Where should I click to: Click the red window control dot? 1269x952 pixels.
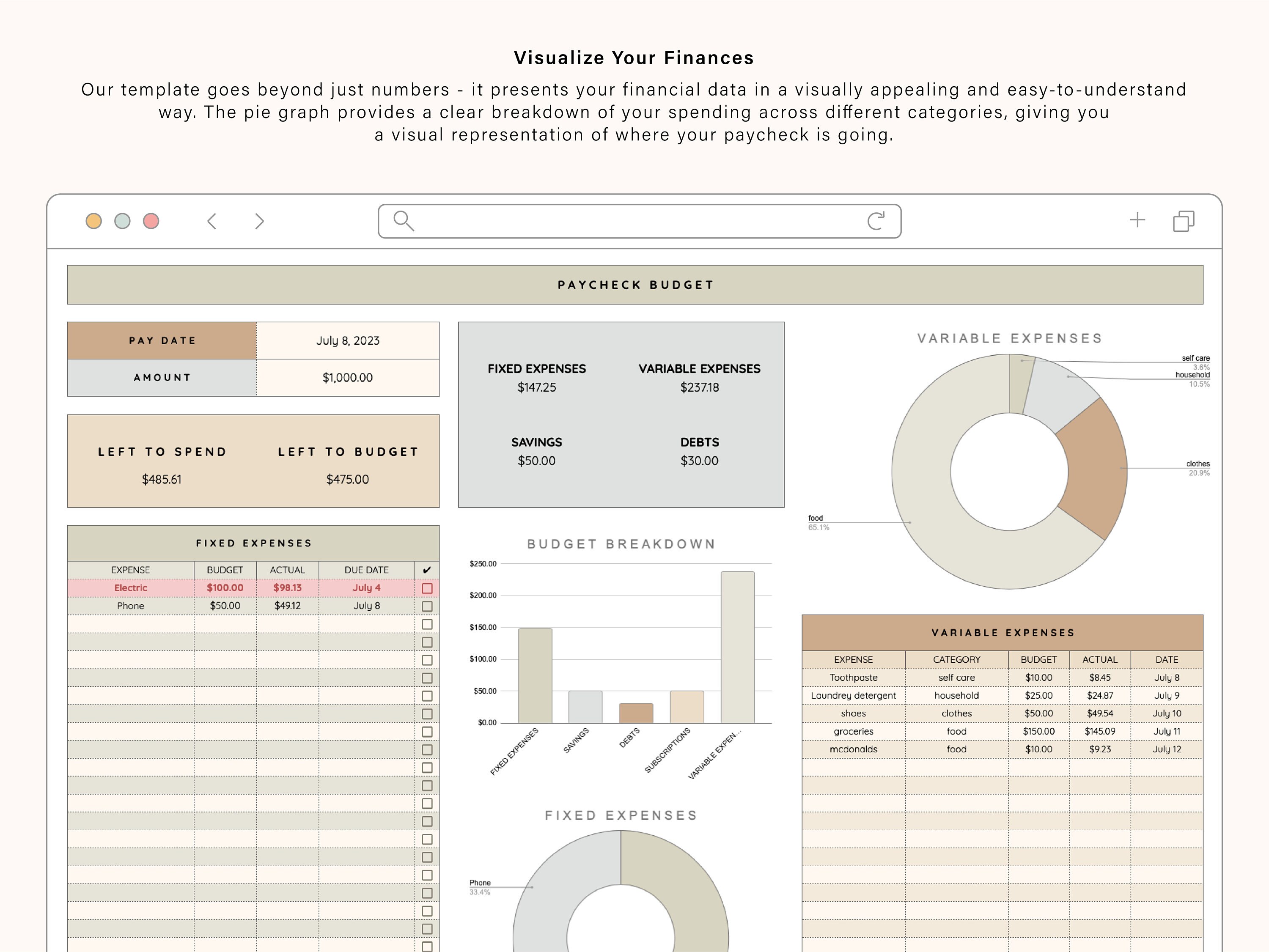click(x=151, y=221)
